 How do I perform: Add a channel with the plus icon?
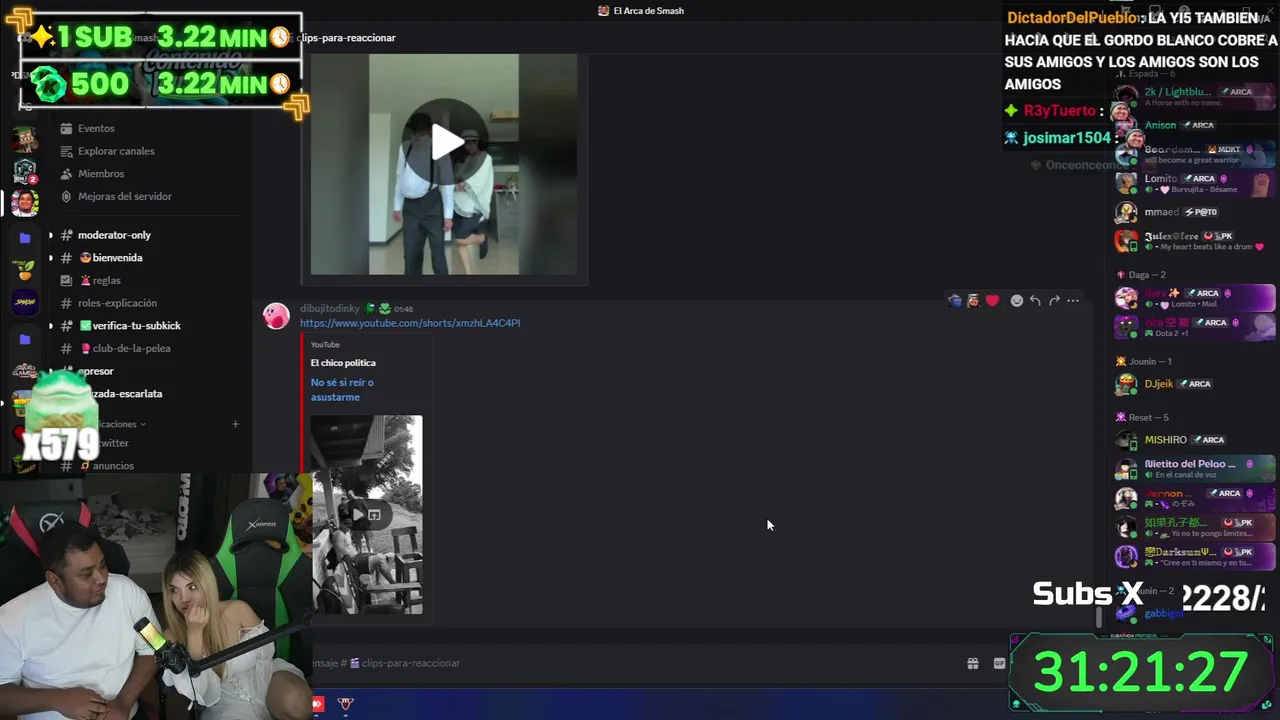point(235,424)
